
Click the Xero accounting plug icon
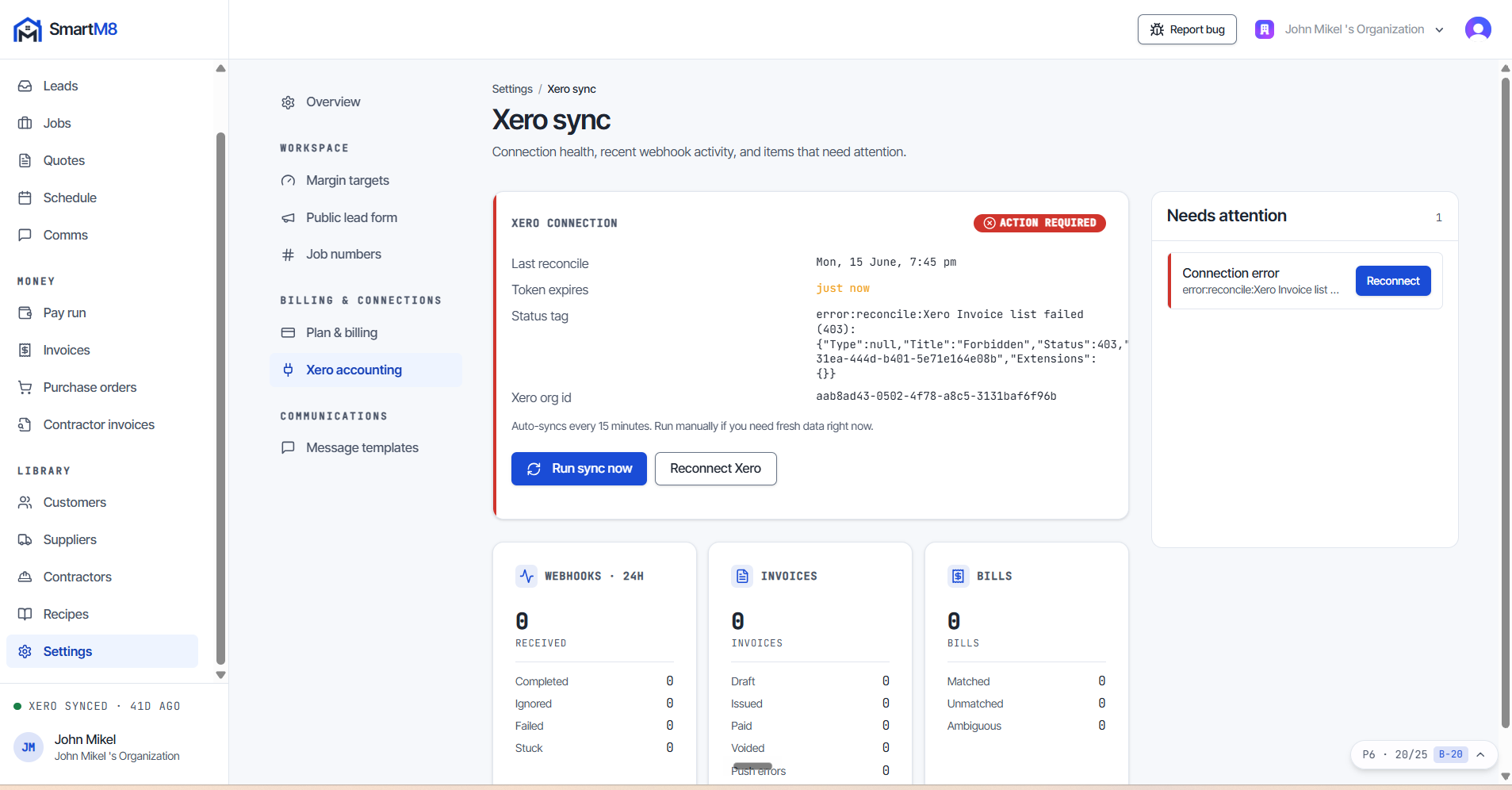[288, 370]
